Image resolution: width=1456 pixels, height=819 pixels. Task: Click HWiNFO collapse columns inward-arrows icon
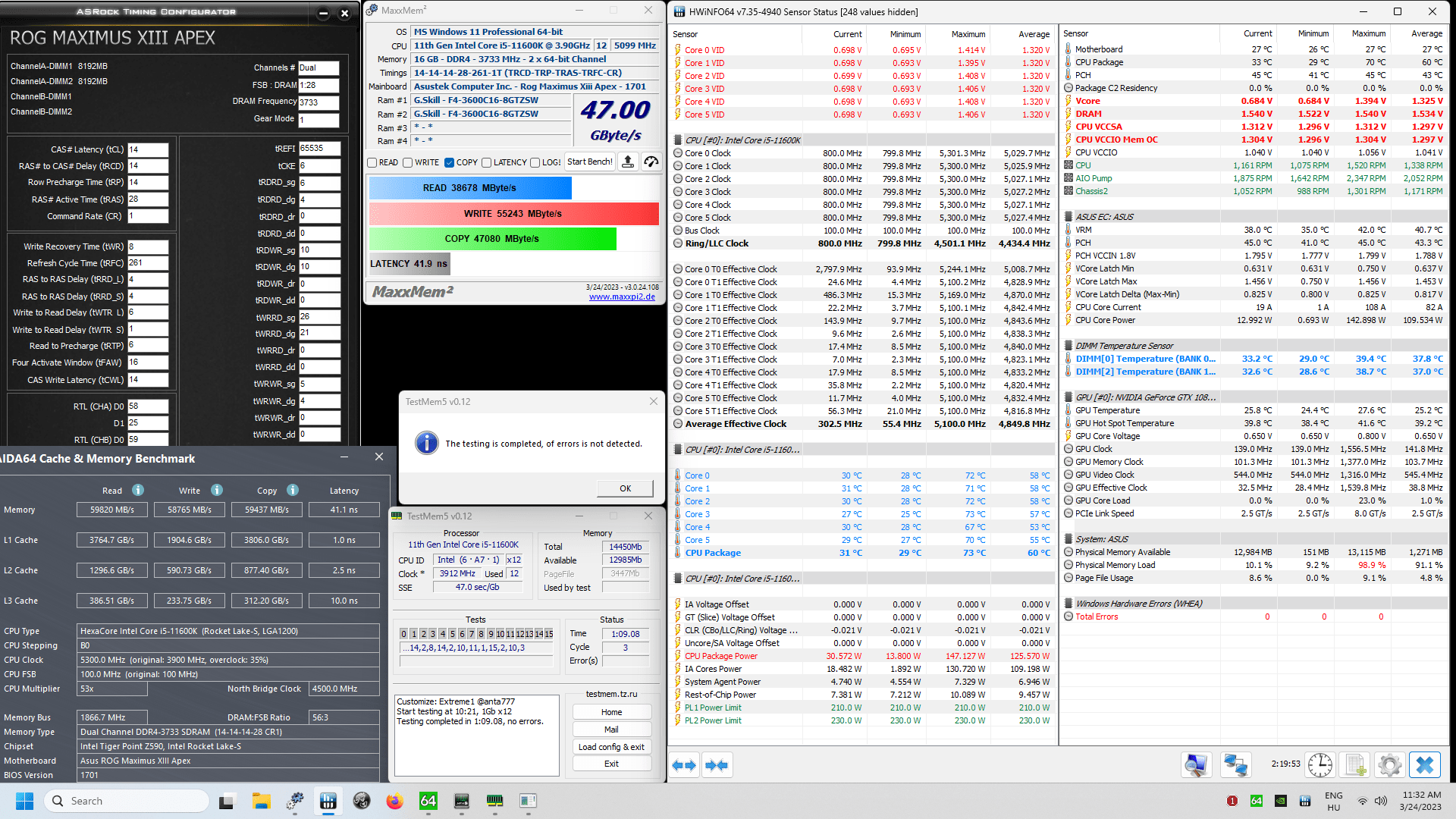[717, 765]
